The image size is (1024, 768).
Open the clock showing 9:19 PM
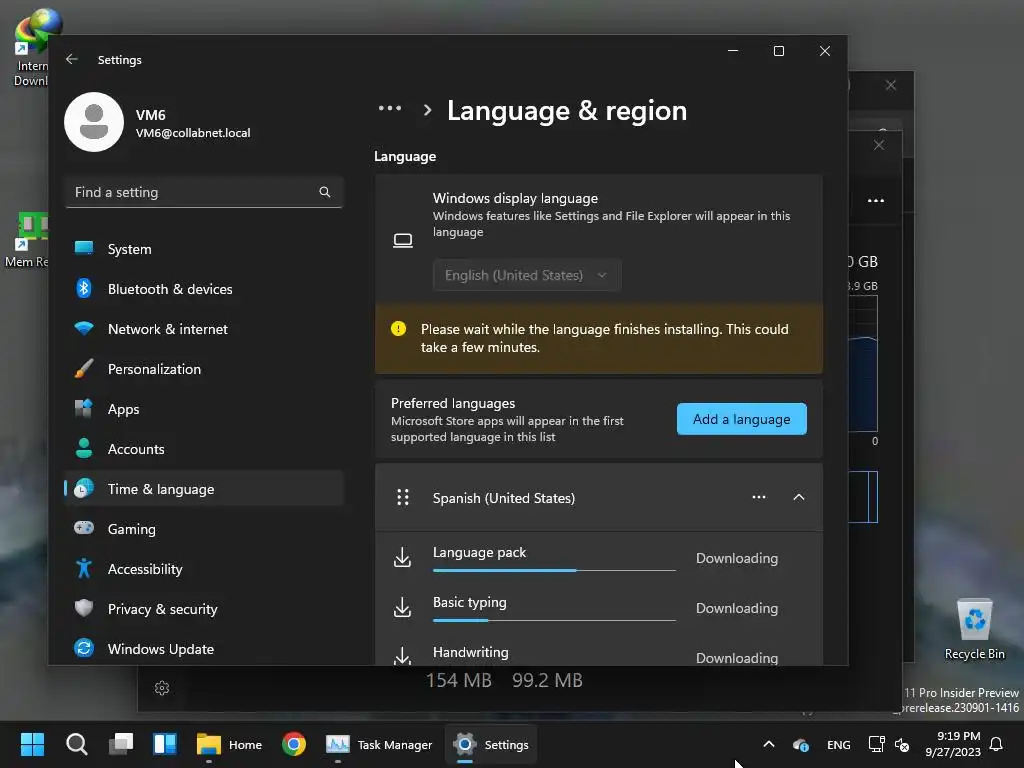click(x=952, y=744)
